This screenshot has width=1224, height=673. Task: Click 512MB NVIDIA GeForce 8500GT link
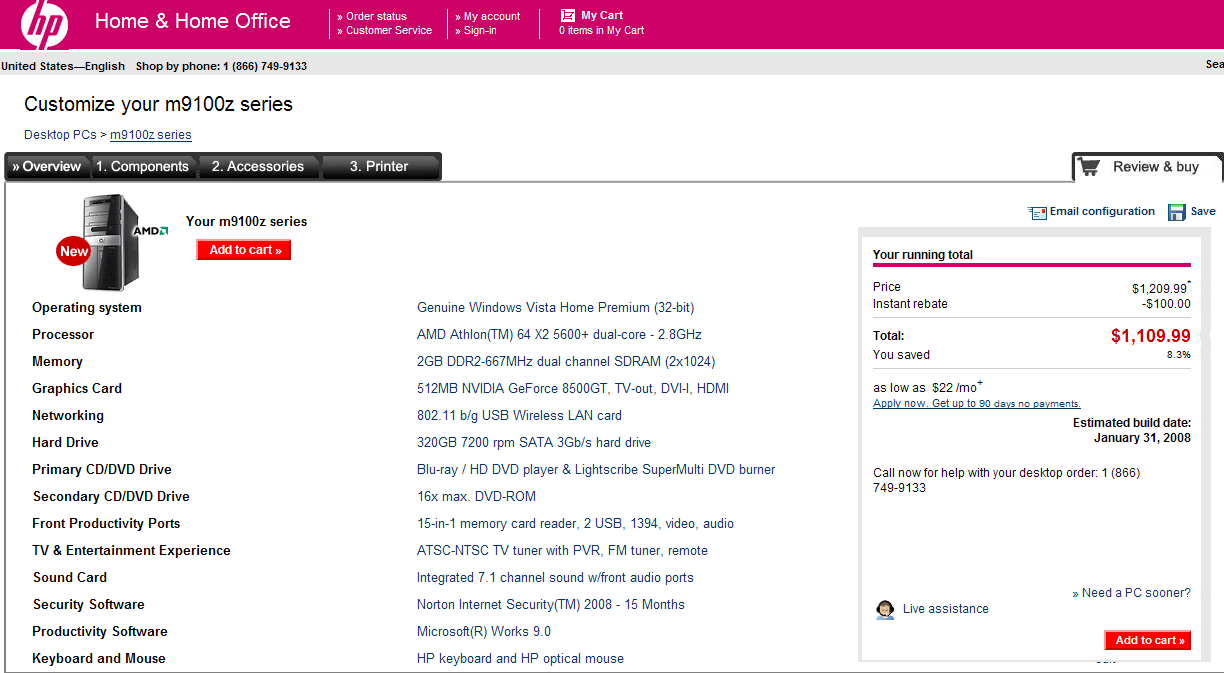tap(573, 389)
